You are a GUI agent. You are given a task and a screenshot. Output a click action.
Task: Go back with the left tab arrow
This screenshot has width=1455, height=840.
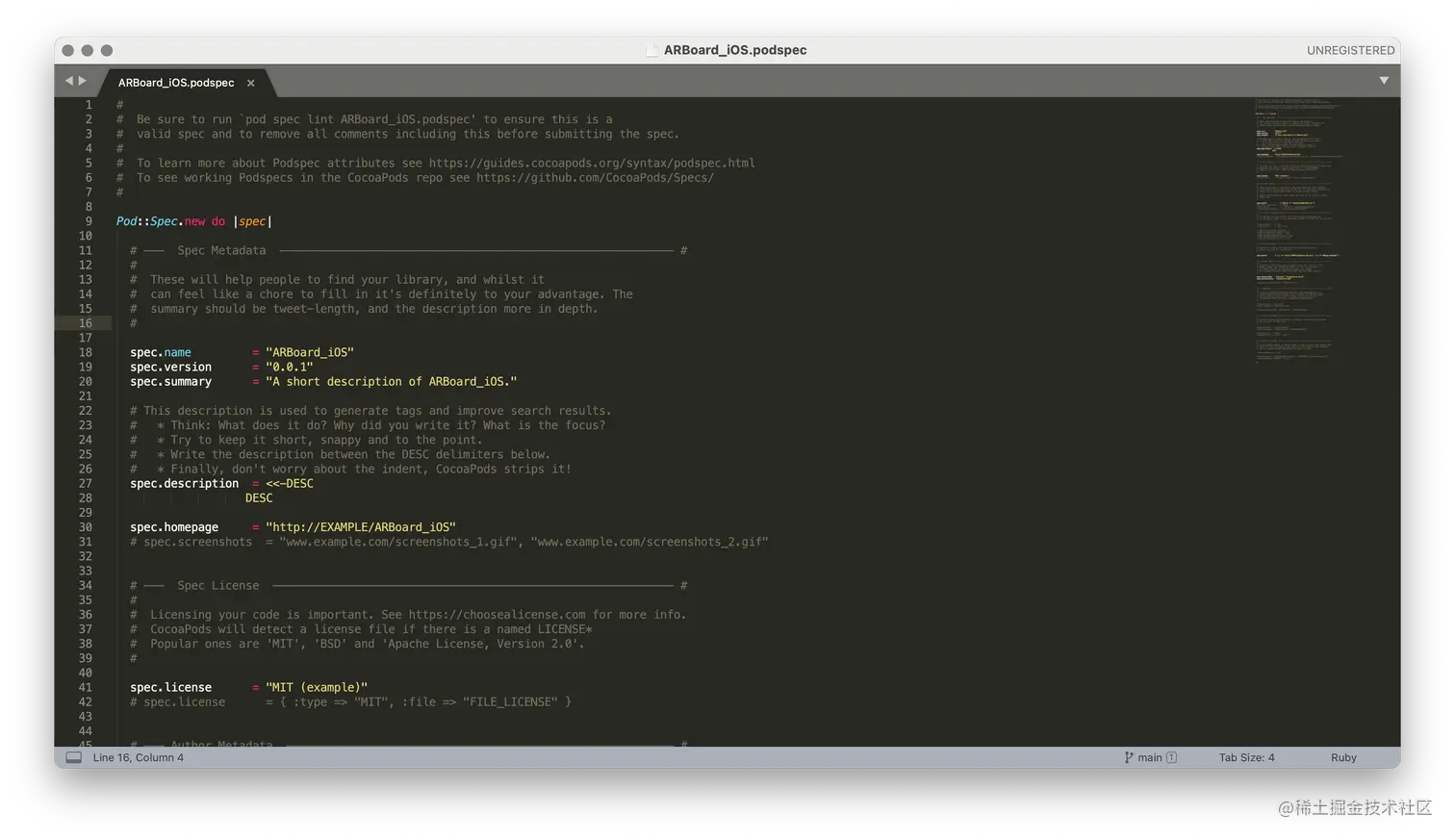click(69, 81)
